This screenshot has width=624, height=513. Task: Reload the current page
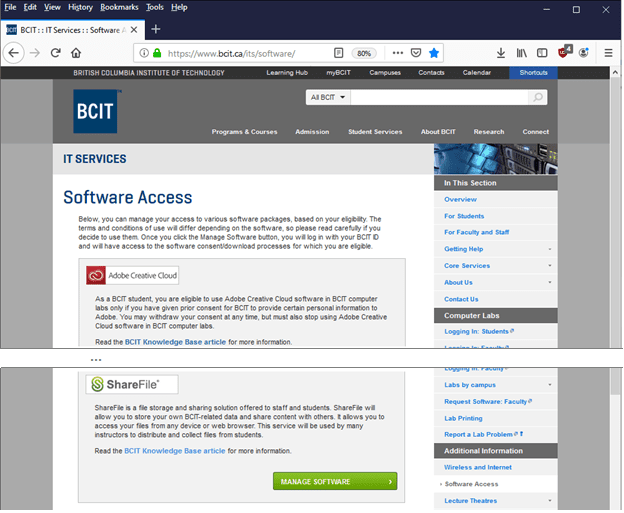[x=55, y=53]
